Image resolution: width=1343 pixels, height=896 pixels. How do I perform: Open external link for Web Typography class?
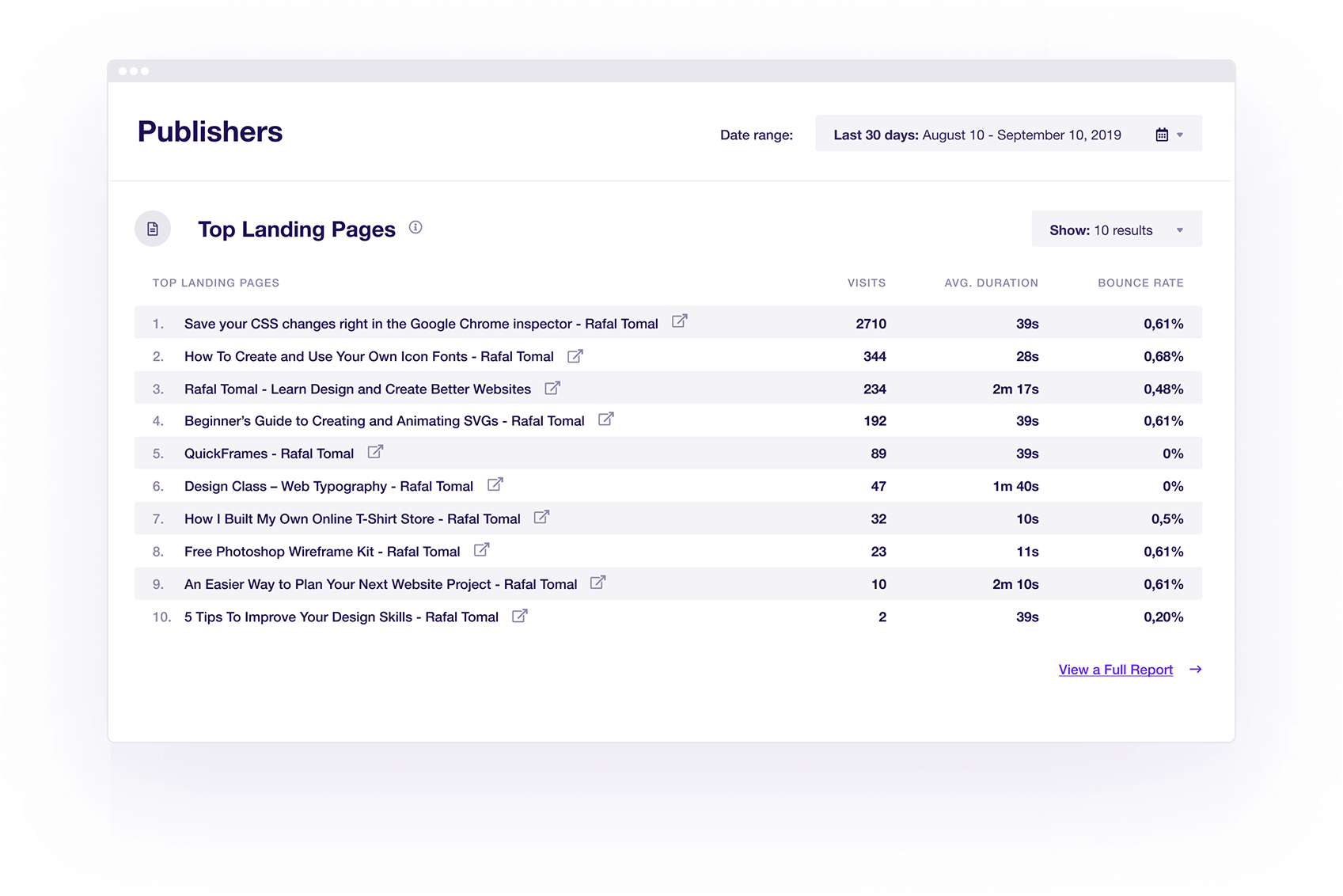(495, 484)
